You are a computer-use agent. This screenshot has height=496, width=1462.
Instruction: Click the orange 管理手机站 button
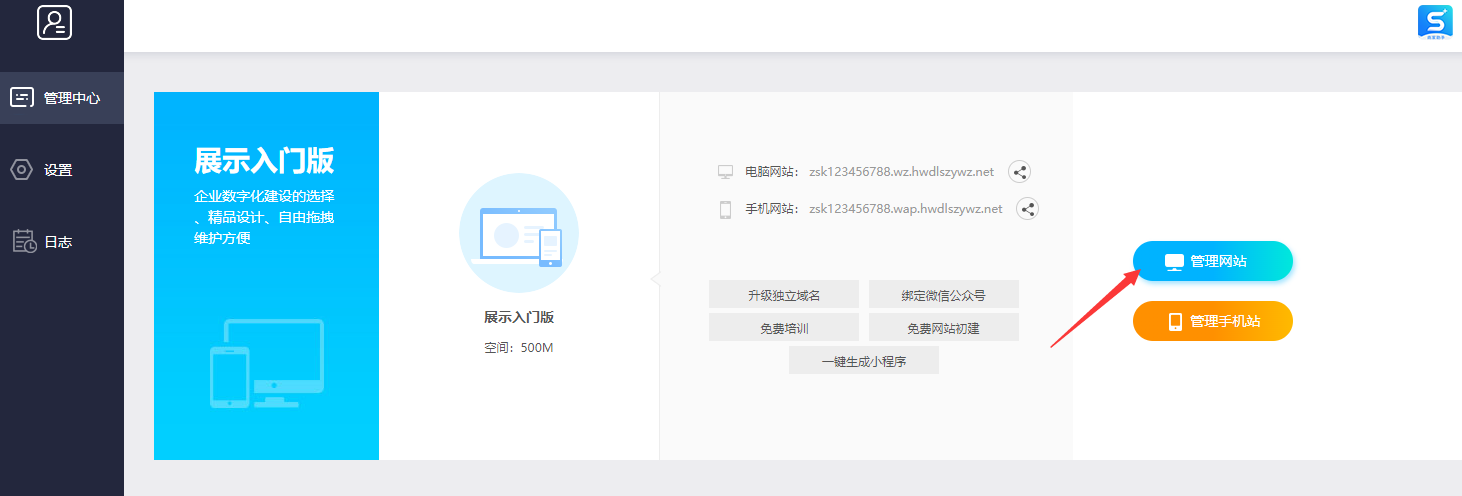coord(1212,321)
